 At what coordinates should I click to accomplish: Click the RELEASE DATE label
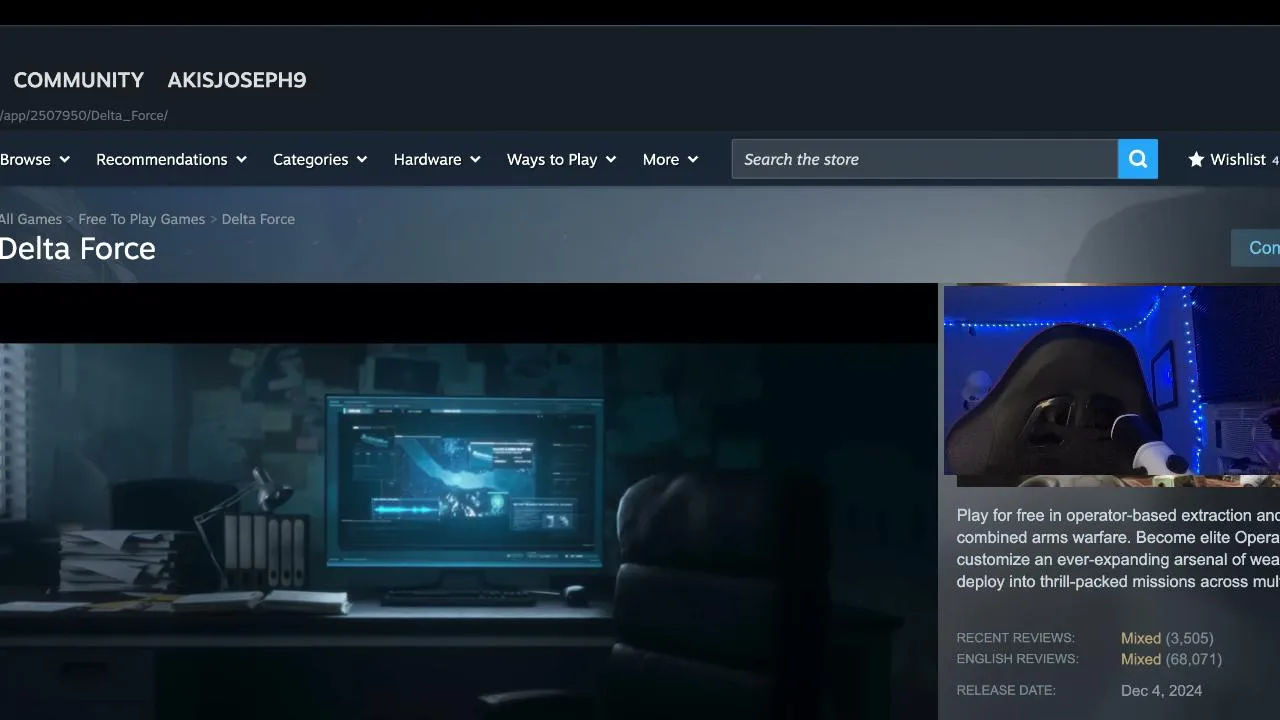[x=1006, y=690]
